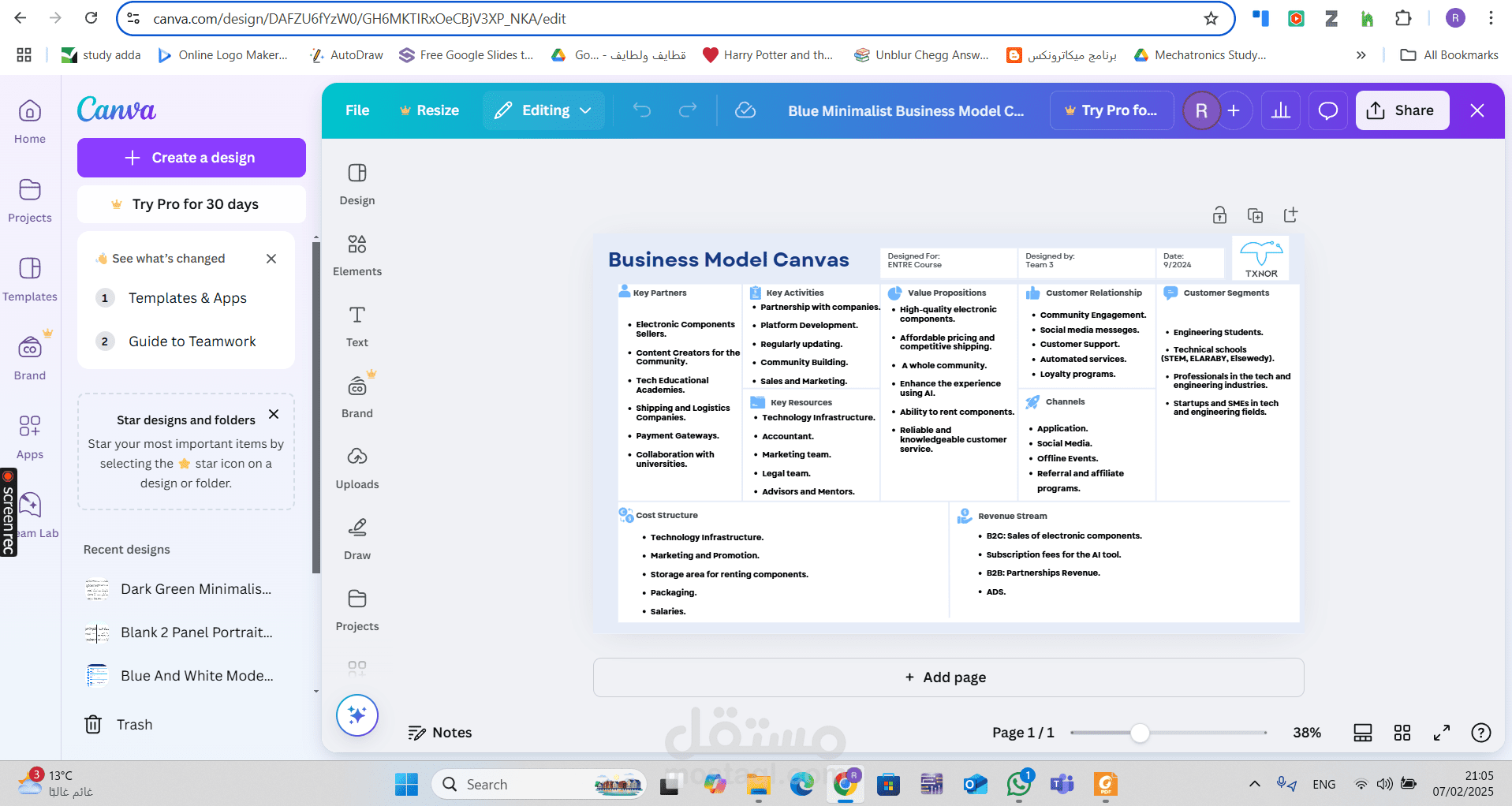Open Blue And White Mode... recent design
The height and width of the screenshot is (806, 1512).
point(179,676)
